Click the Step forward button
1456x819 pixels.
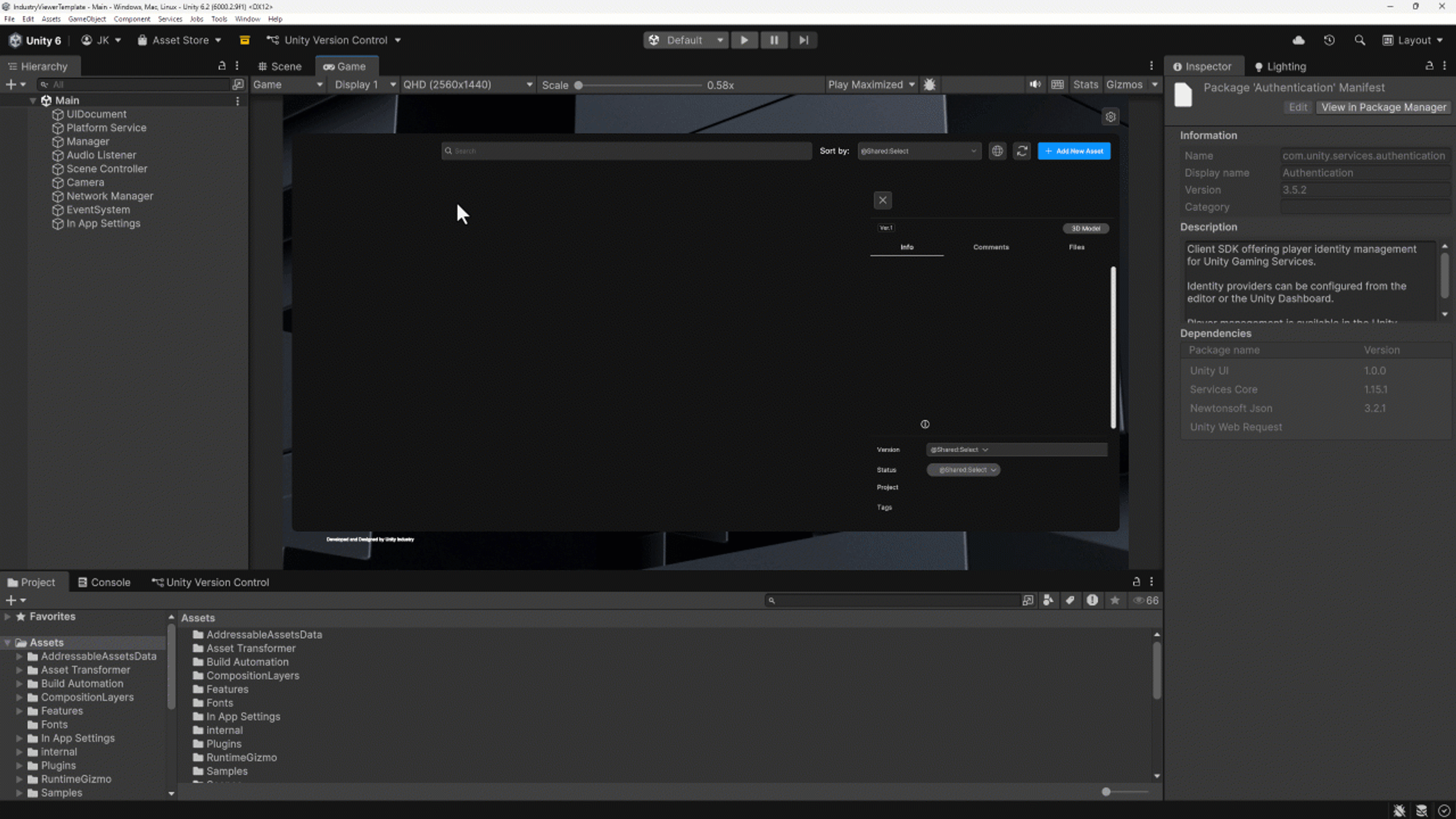(x=804, y=40)
